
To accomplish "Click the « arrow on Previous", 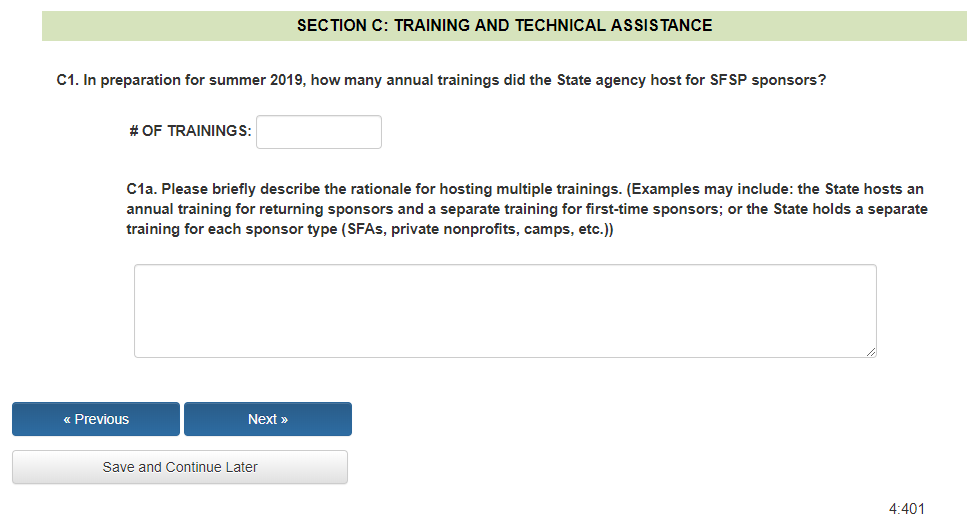I will [x=67, y=419].
